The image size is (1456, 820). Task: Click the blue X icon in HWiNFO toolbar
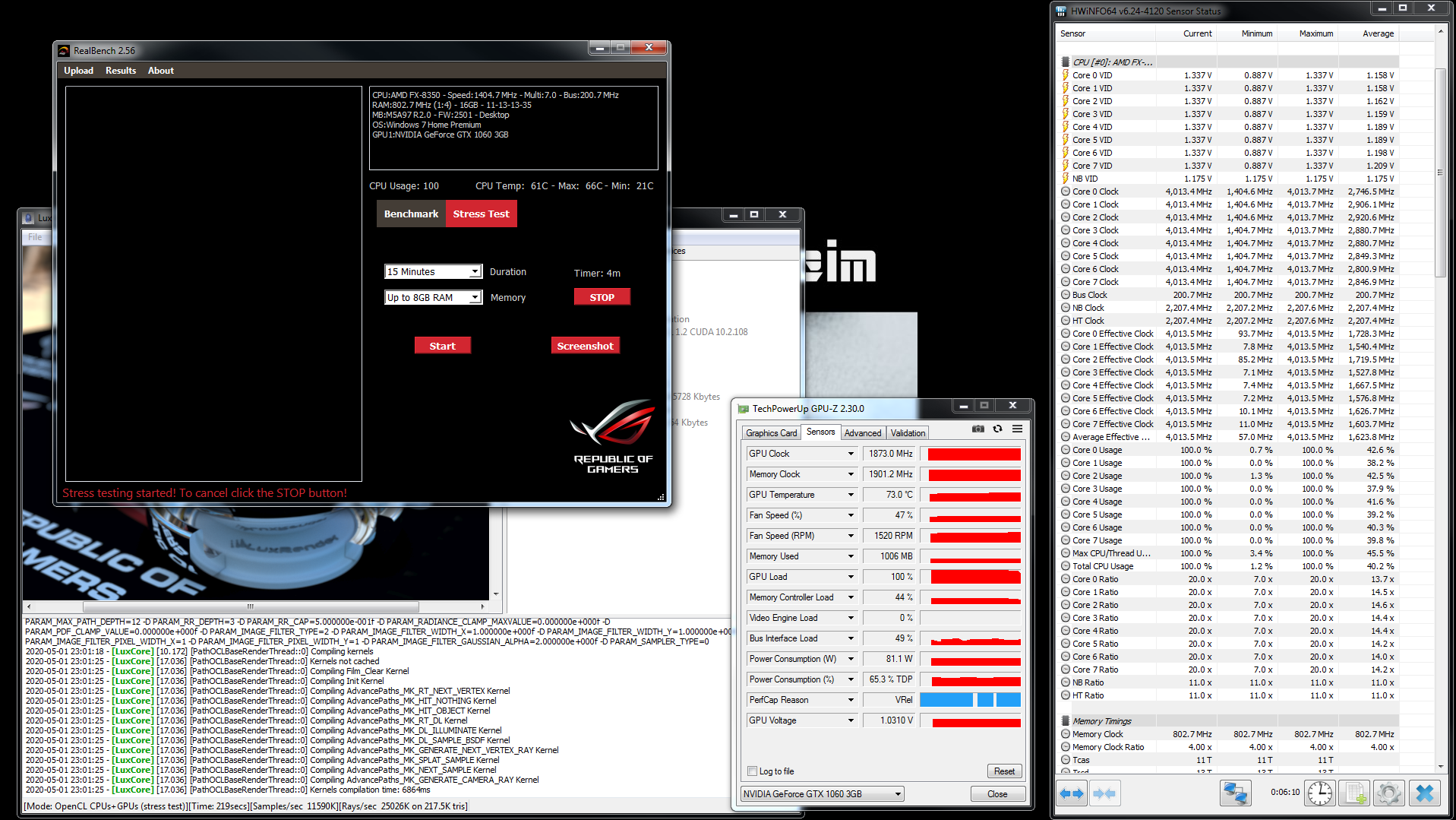point(1424,793)
